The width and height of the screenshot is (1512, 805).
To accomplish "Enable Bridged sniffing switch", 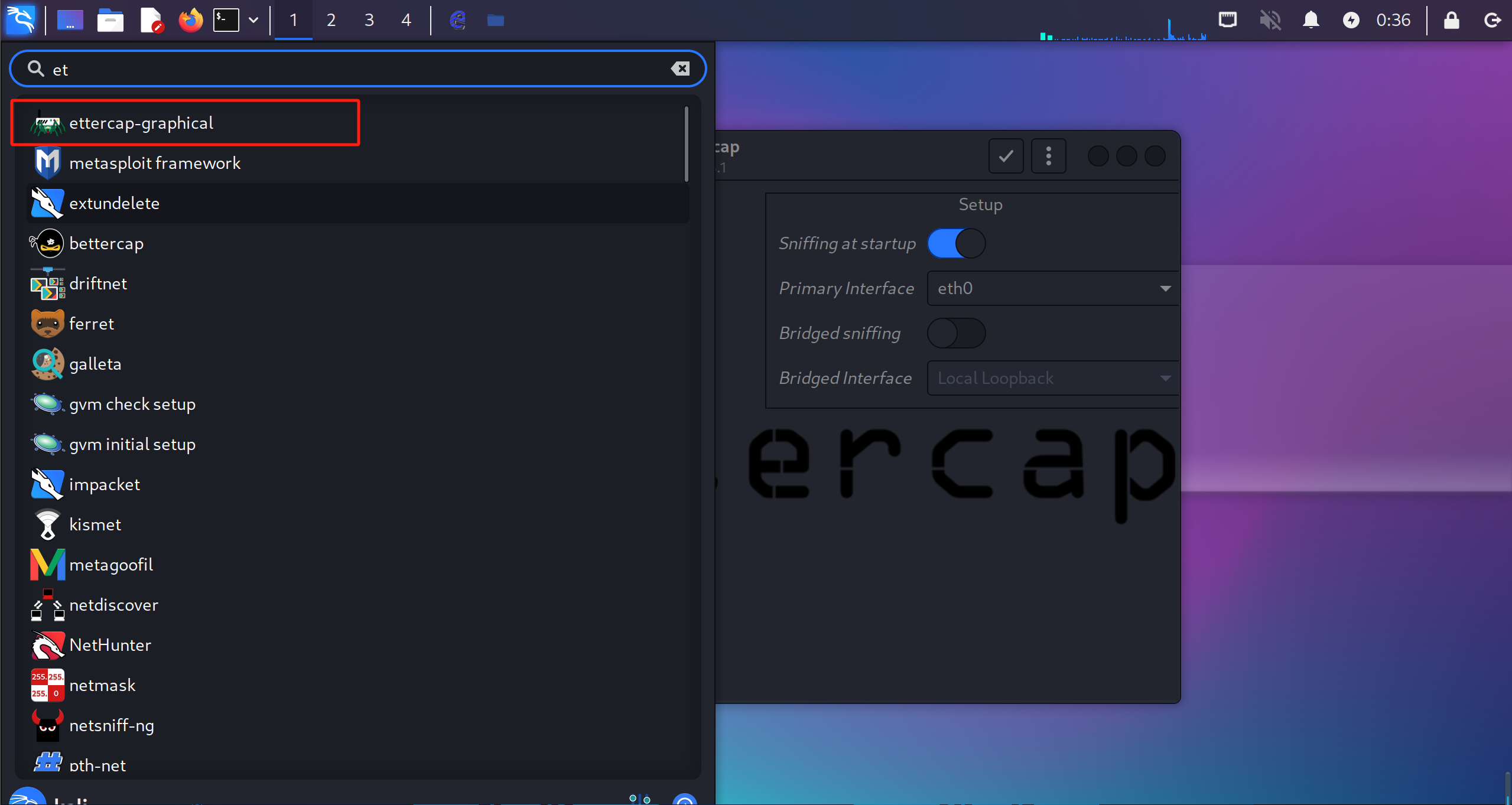I will pos(956,333).
